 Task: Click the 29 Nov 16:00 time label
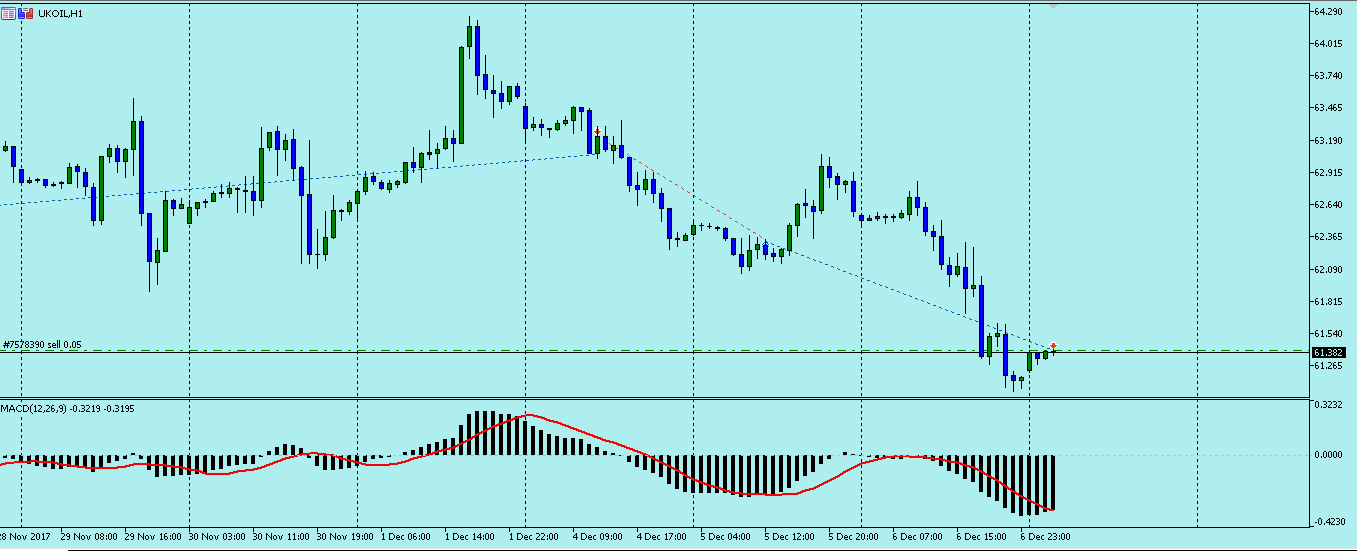tap(154, 537)
